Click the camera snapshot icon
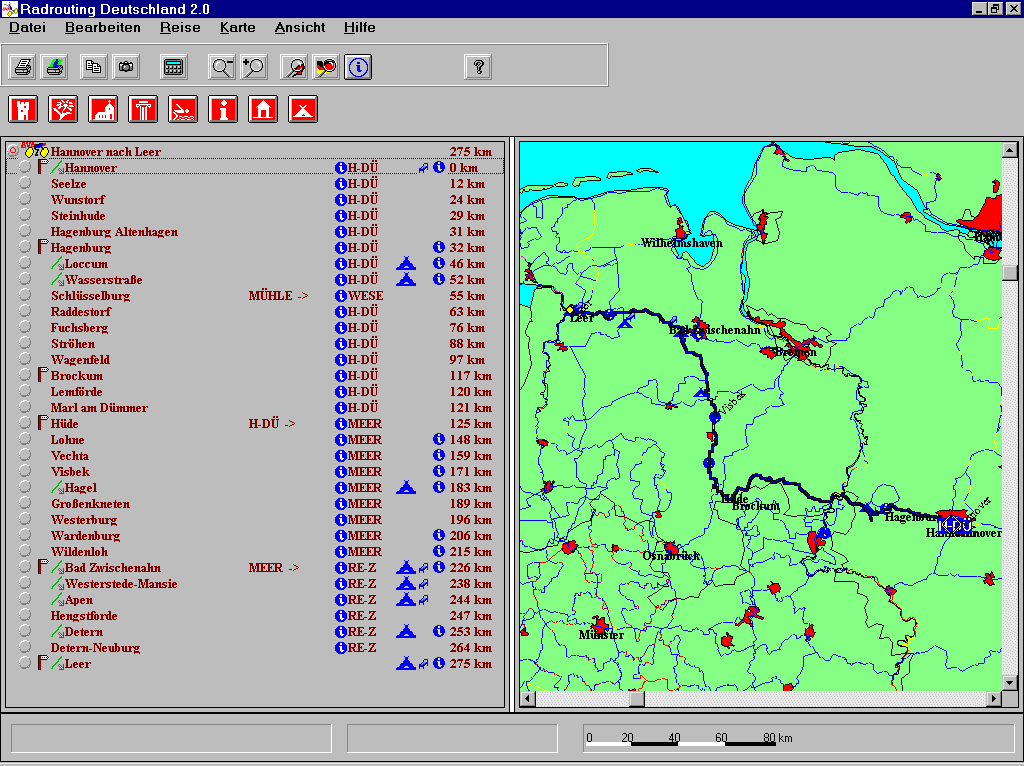This screenshot has width=1024, height=766. (126, 67)
